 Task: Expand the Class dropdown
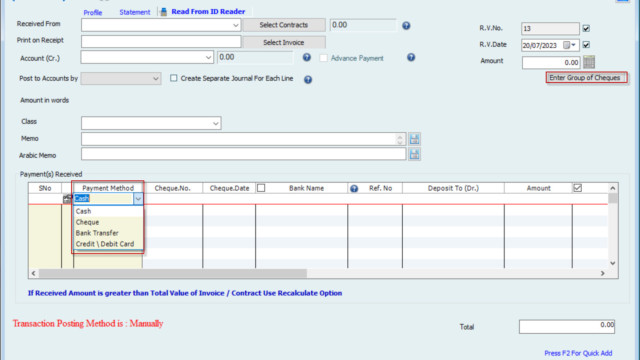(216, 123)
